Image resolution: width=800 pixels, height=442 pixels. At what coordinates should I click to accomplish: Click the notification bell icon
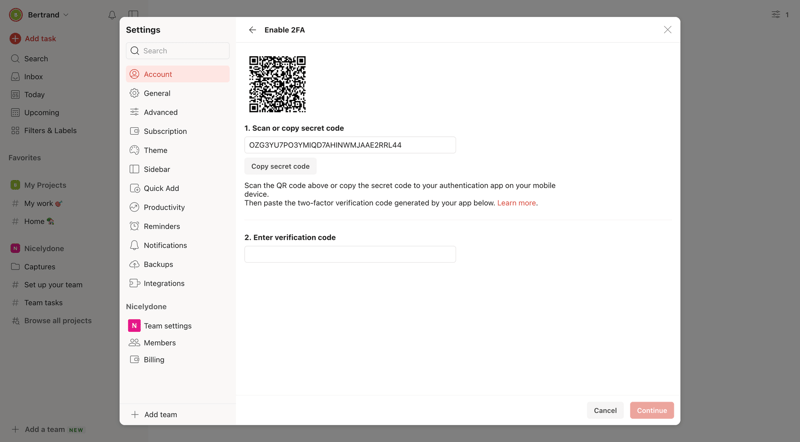coord(112,15)
